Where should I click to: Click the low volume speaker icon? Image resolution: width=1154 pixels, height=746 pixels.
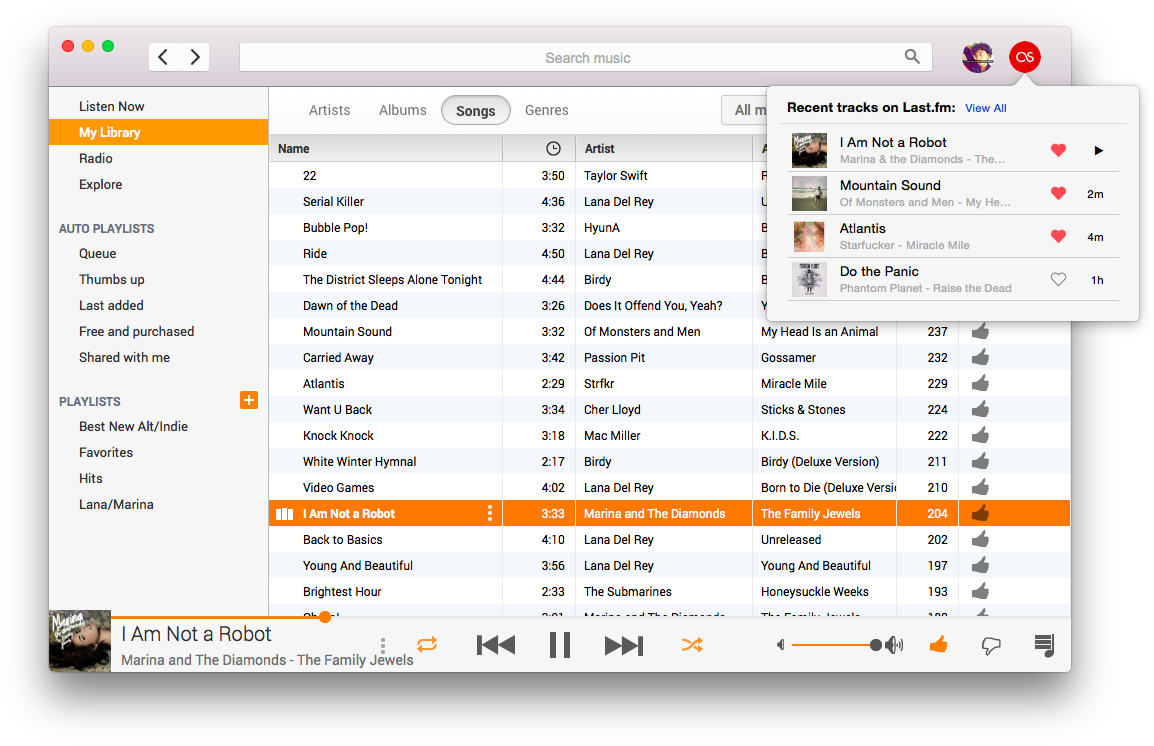coord(781,645)
